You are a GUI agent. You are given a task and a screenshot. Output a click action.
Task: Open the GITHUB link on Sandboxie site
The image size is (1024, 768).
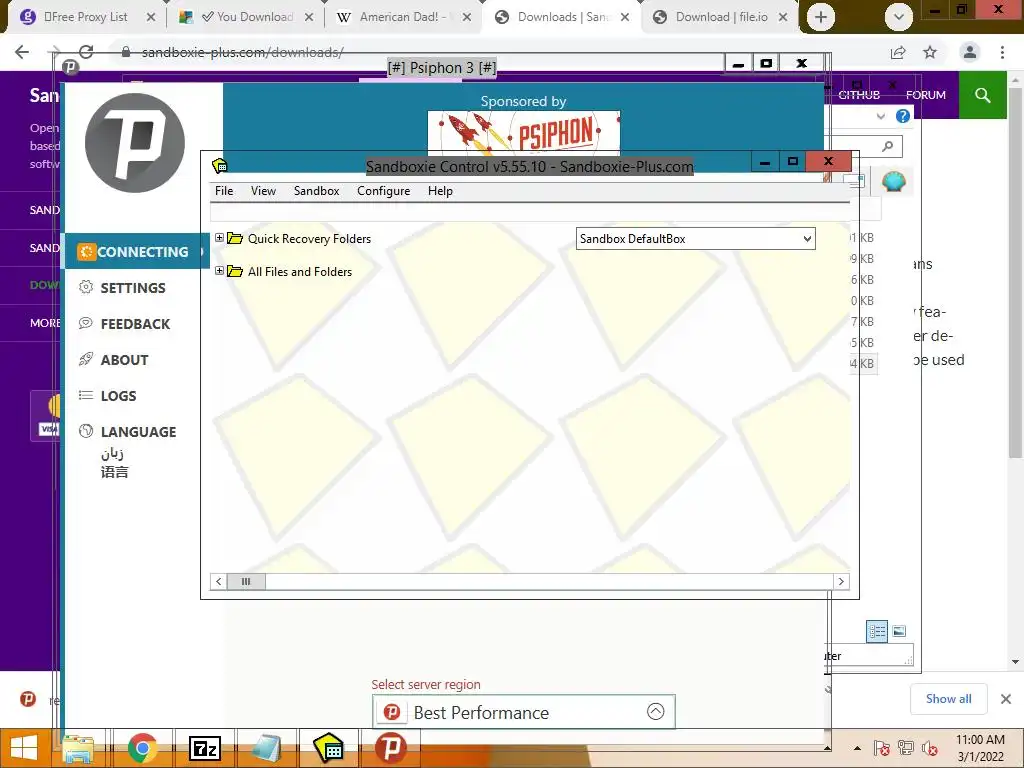[859, 95]
